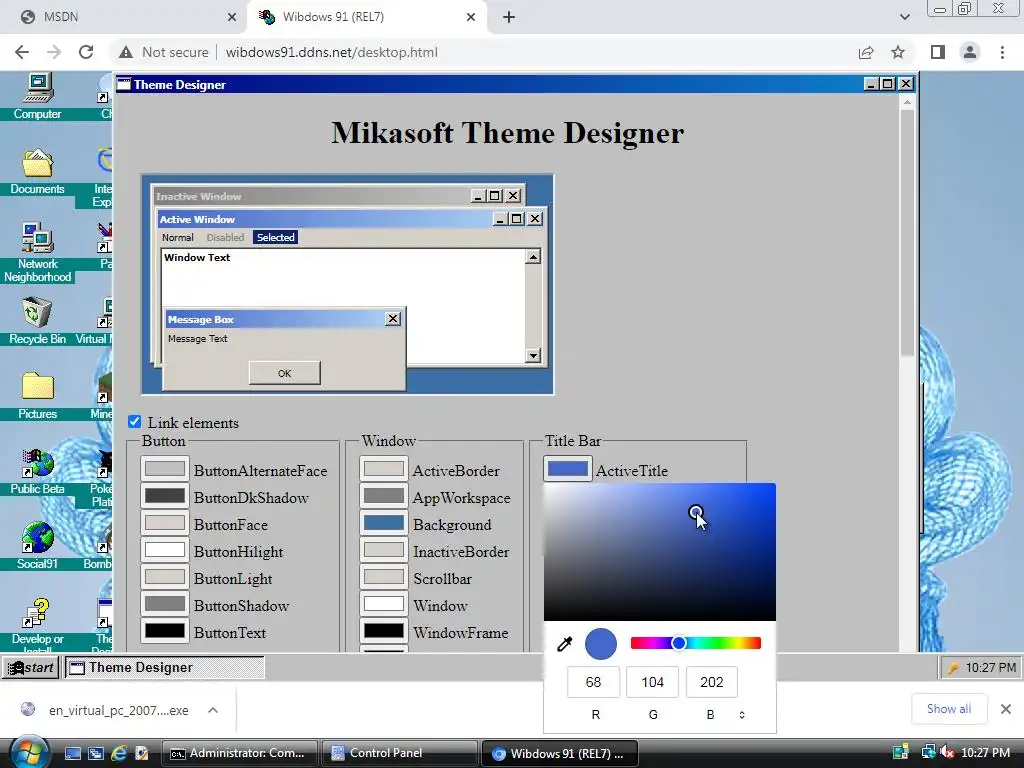The image size is (1024, 768).
Task: Open the Recycle Bin icon
Action: click(x=37, y=321)
